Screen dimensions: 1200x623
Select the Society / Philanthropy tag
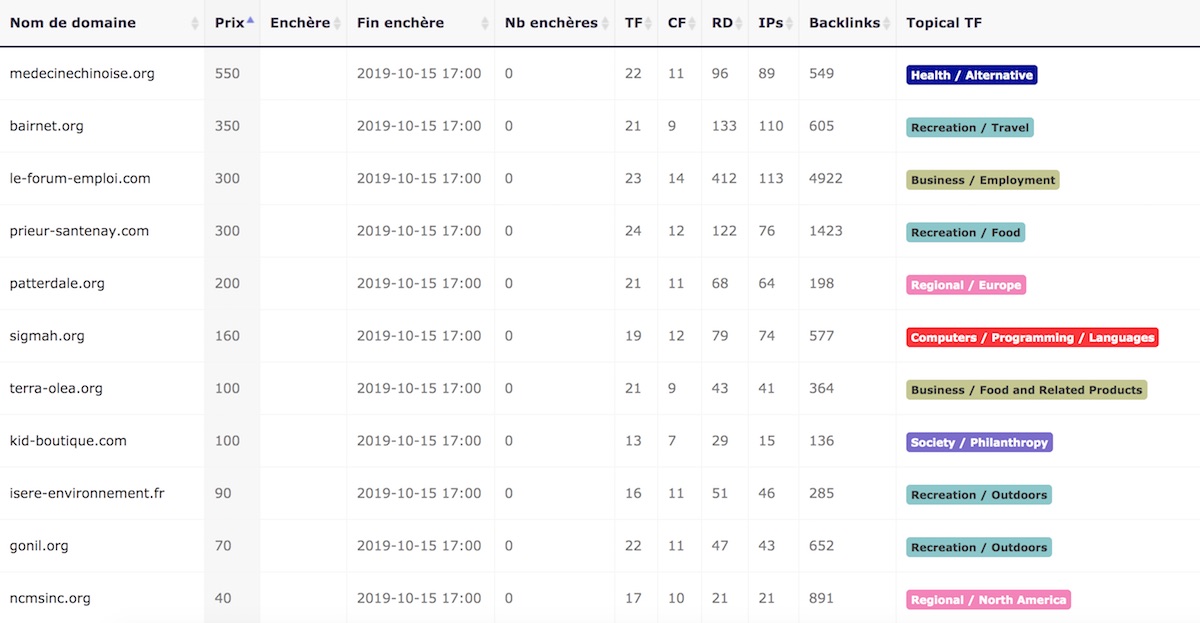979,443
